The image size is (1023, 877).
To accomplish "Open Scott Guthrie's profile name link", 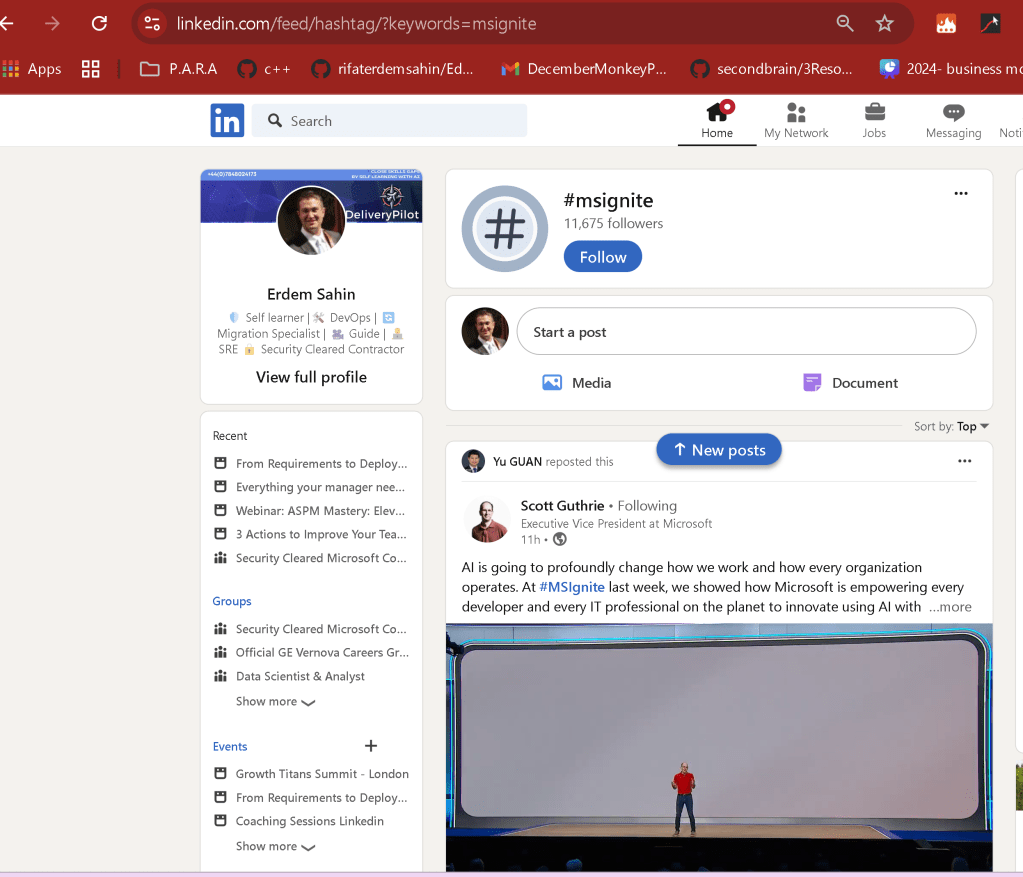I will [x=562, y=506].
